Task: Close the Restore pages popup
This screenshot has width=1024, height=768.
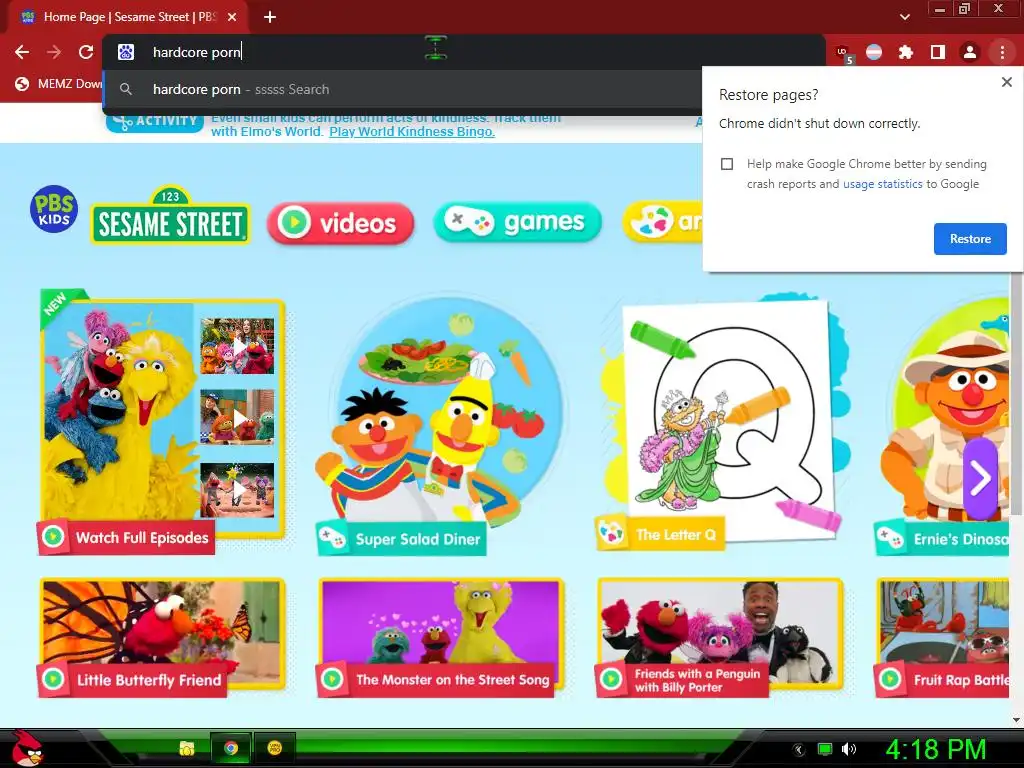Action: click(x=1006, y=82)
